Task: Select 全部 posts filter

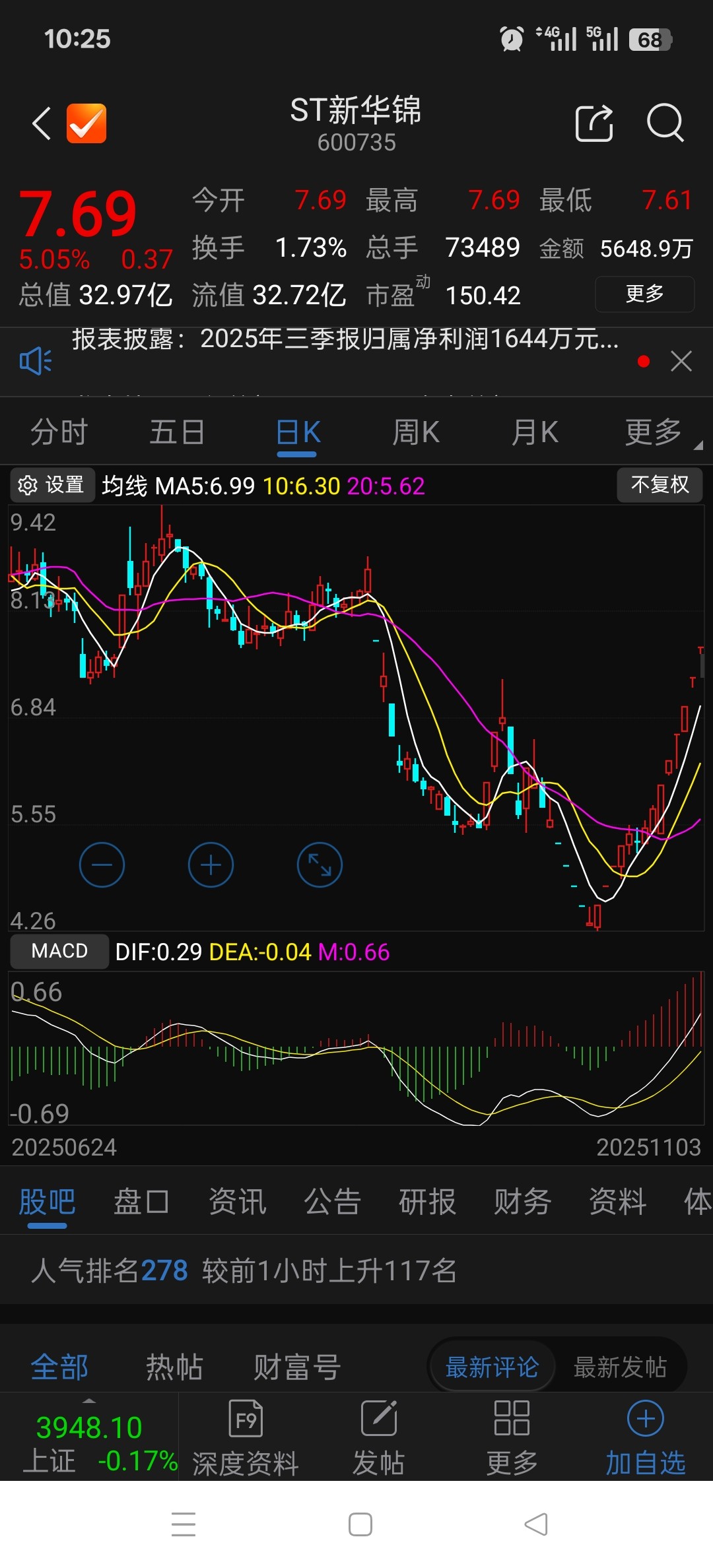Action: [x=59, y=1367]
